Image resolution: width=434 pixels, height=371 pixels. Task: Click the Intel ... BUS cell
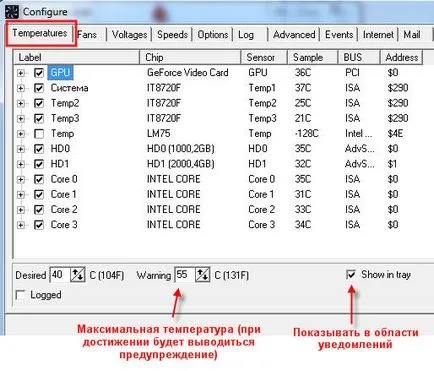[x=359, y=134]
